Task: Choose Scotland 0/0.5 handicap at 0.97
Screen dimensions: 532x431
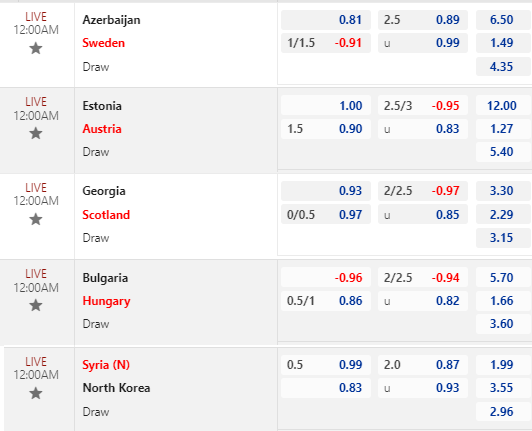Action: click(x=326, y=215)
